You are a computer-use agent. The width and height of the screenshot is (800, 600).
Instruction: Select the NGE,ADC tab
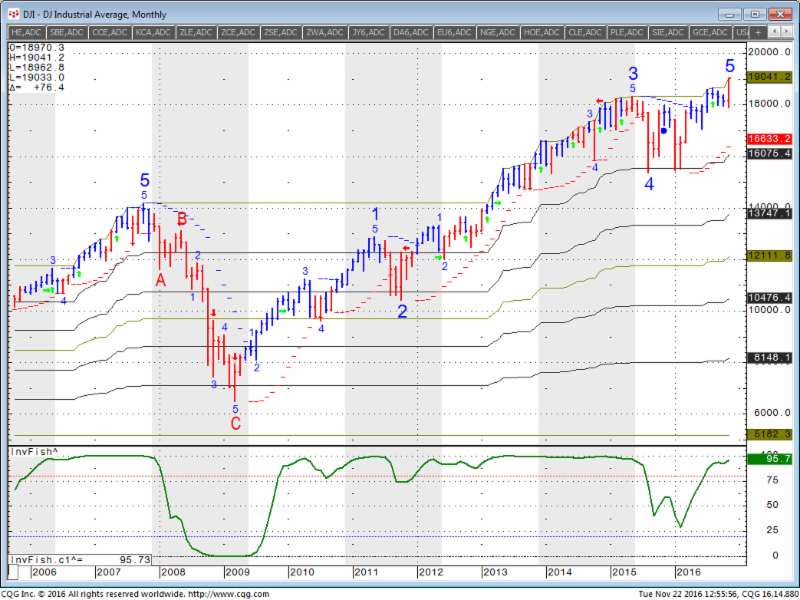(497, 32)
